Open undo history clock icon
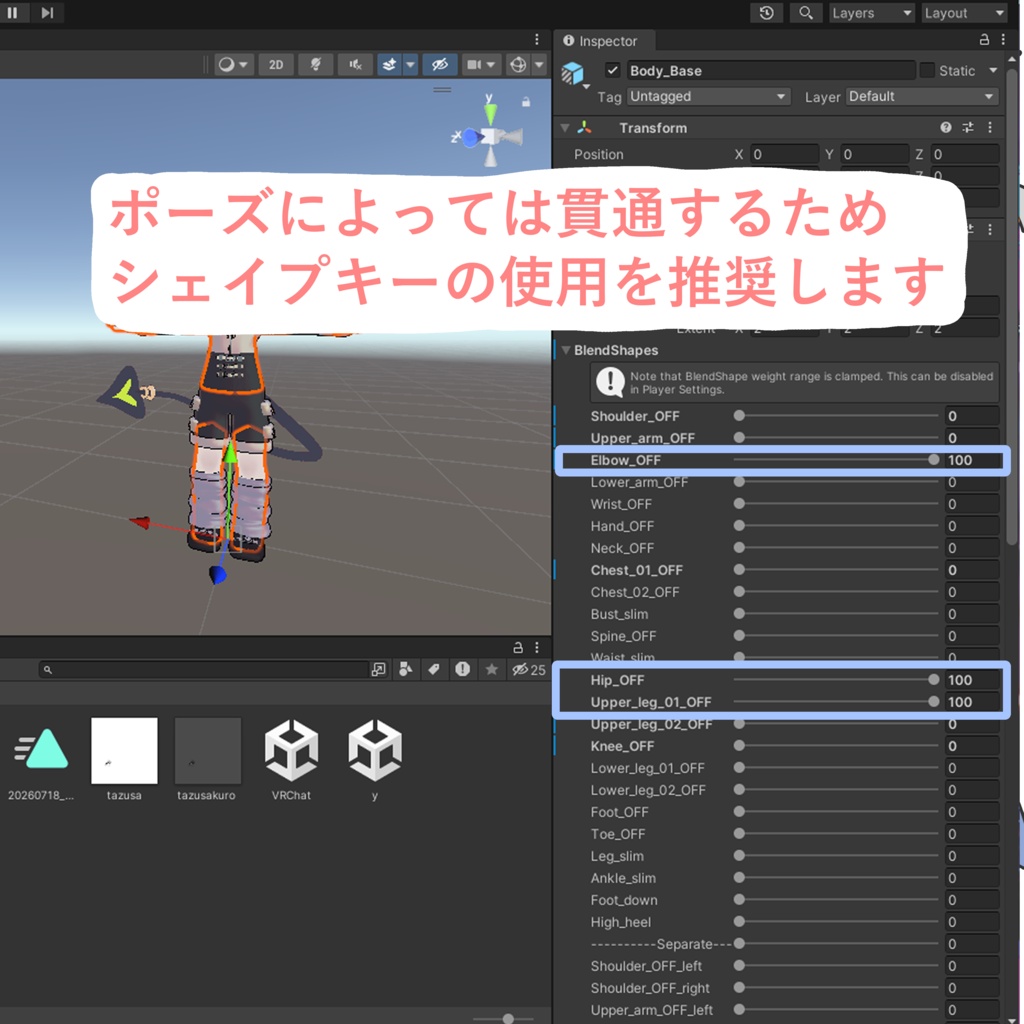The height and width of the screenshot is (1024, 1024). point(767,12)
